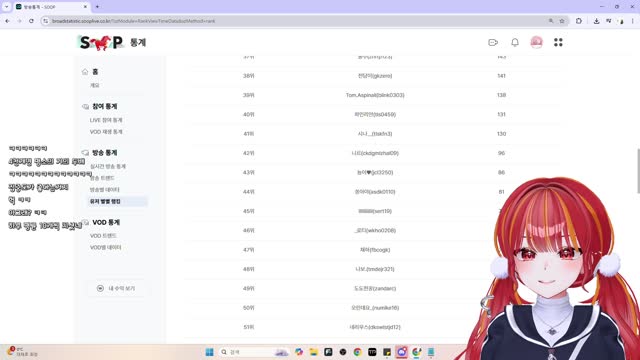Open the Chrome three-dot menu
This screenshot has height=360, width=640.
click(x=633, y=21)
